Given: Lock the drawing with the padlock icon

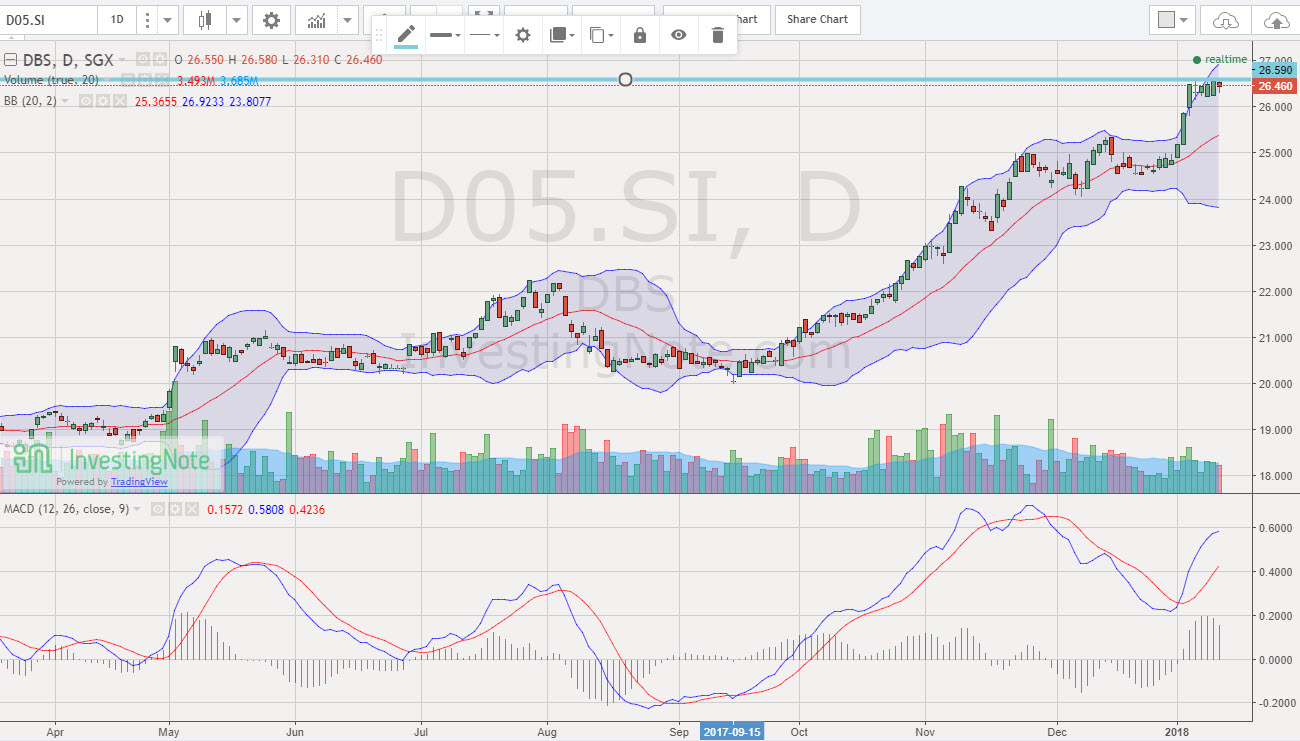Looking at the screenshot, I should tap(638, 34).
